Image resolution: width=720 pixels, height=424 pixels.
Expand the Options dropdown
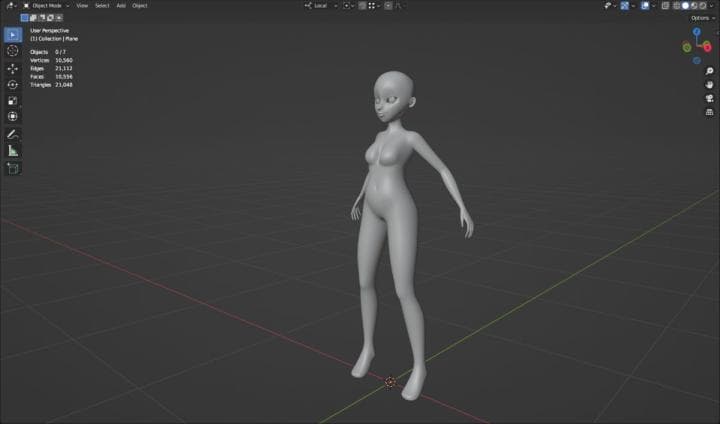(701, 17)
